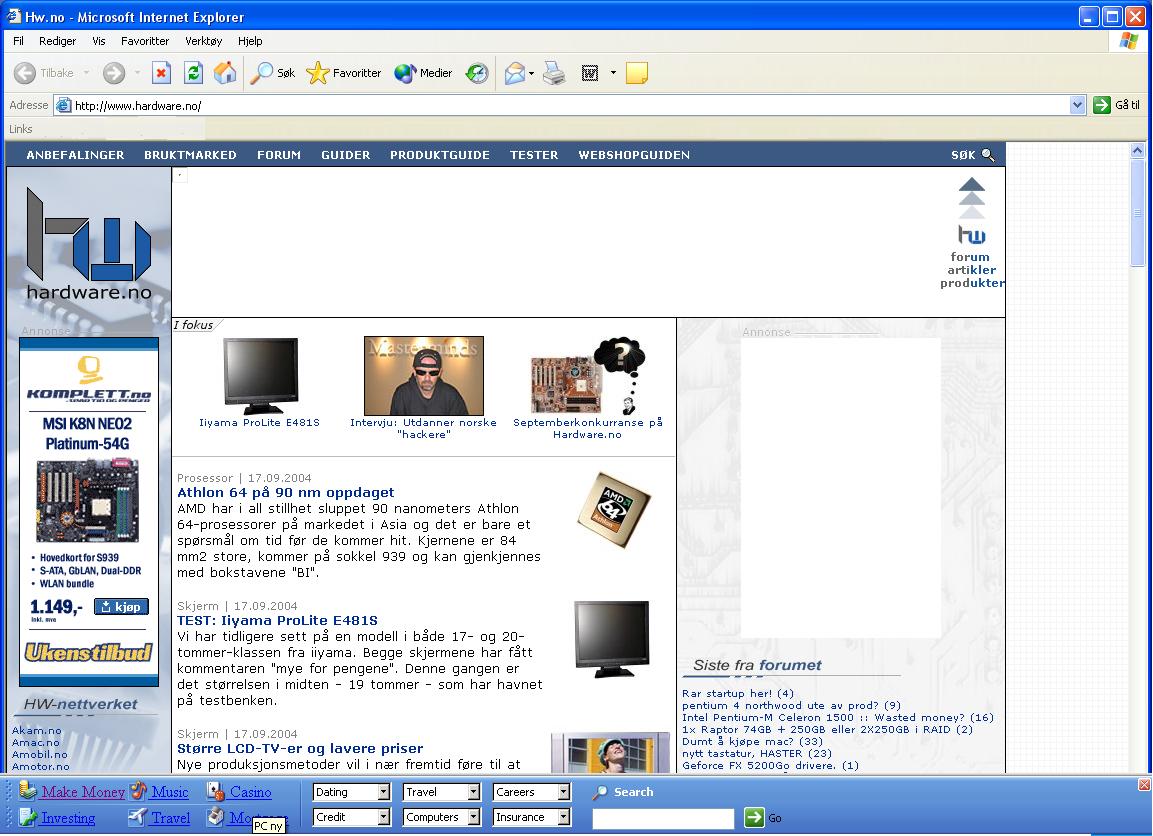This screenshot has height=836, width=1153.
Task: Open the Travel dropdown combo box
Action: click(442, 792)
